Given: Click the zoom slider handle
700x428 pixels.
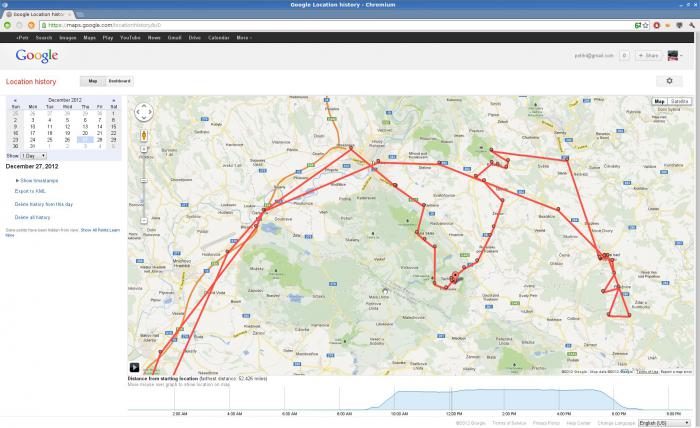Looking at the screenshot, I should tap(144, 180).
